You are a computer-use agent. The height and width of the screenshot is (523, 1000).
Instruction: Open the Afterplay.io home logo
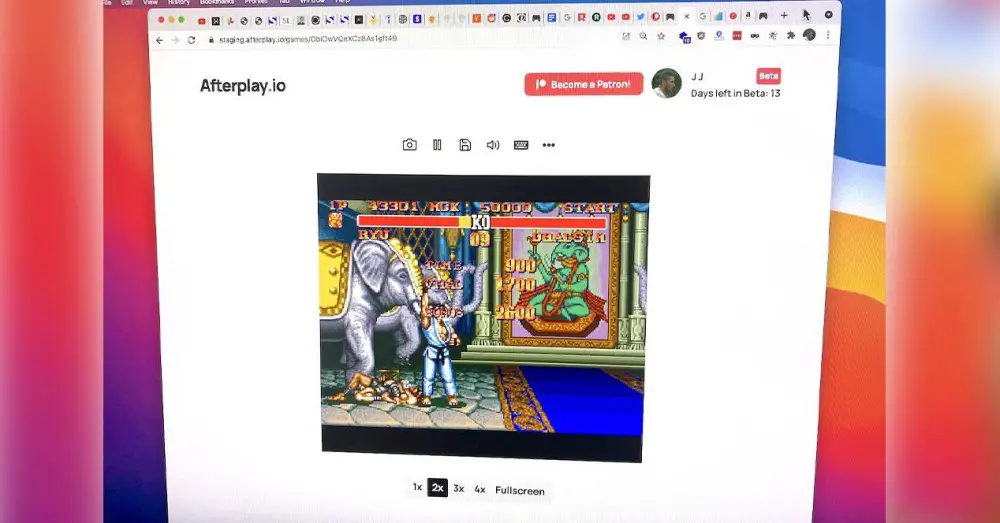[x=243, y=85]
